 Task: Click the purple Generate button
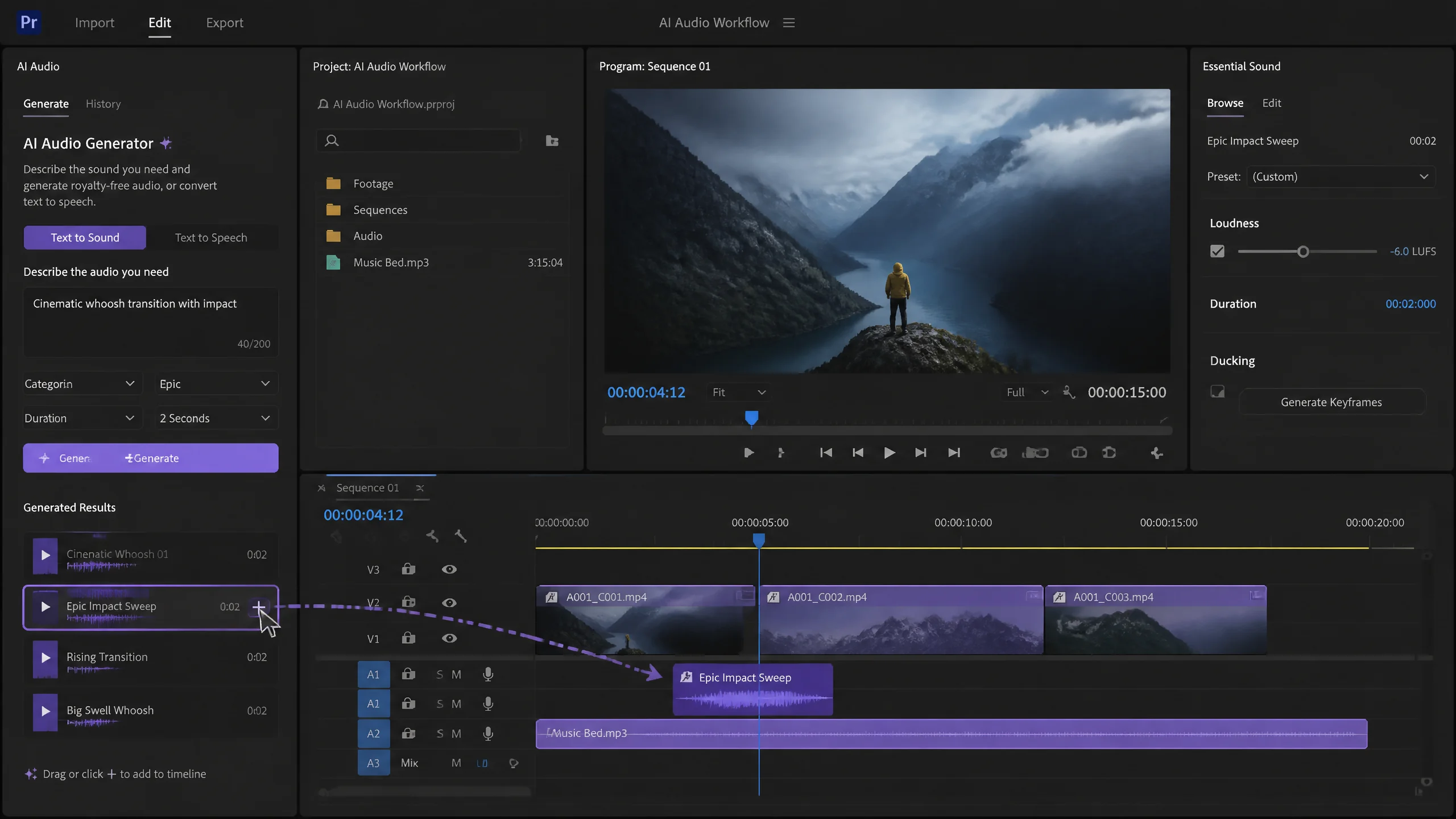click(151, 458)
